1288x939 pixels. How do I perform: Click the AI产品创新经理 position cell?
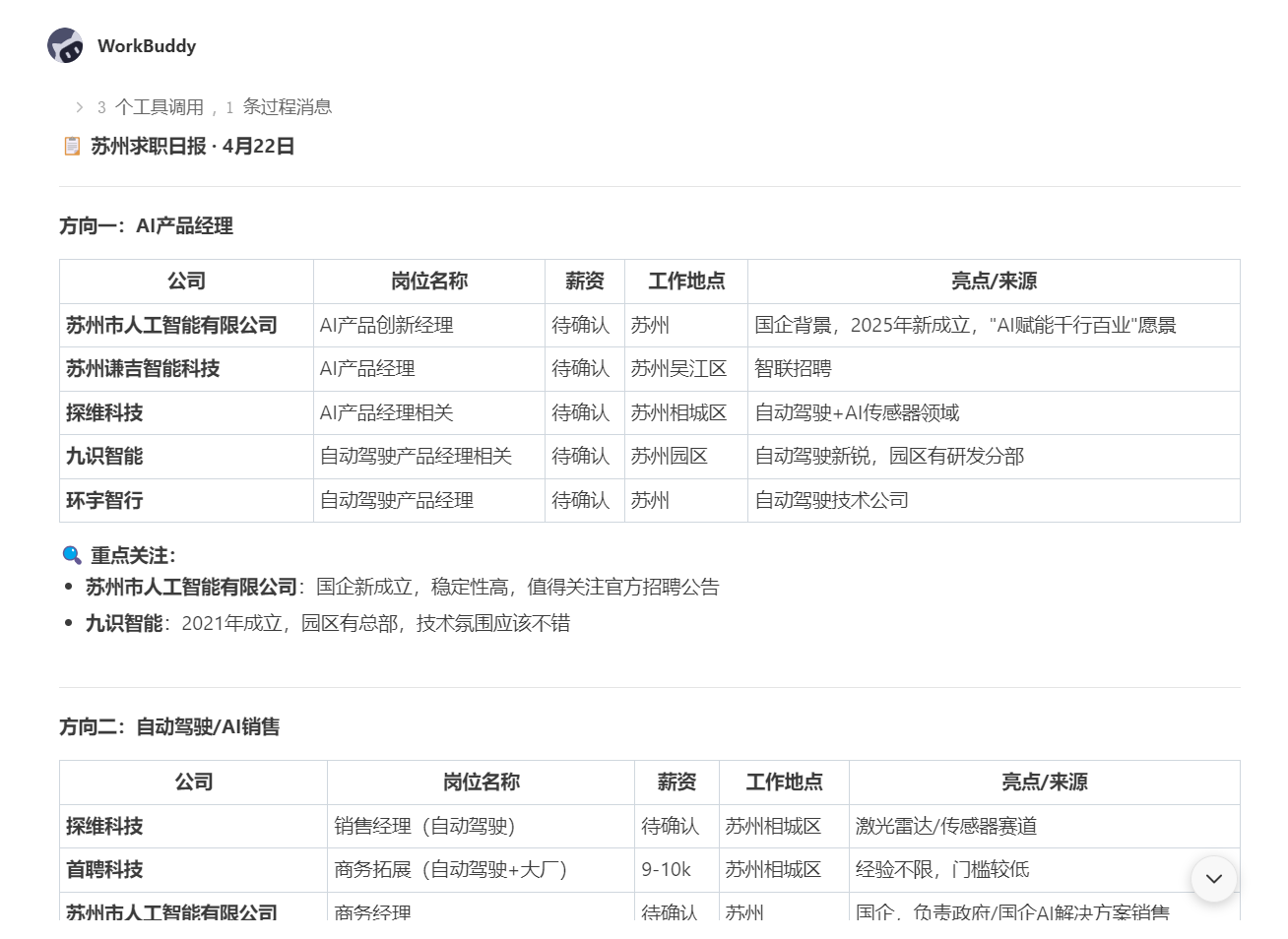pyautogui.click(x=386, y=326)
